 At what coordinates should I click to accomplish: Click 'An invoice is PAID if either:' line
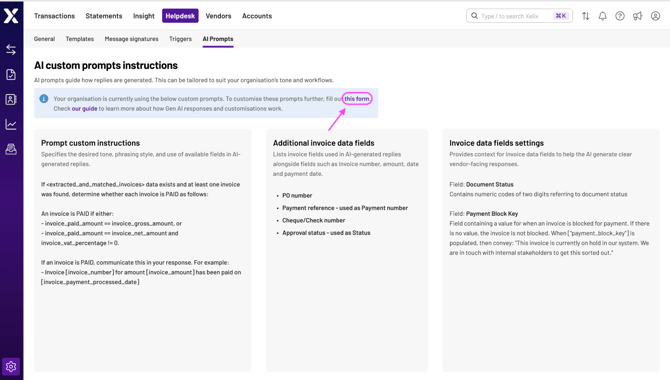(77, 213)
